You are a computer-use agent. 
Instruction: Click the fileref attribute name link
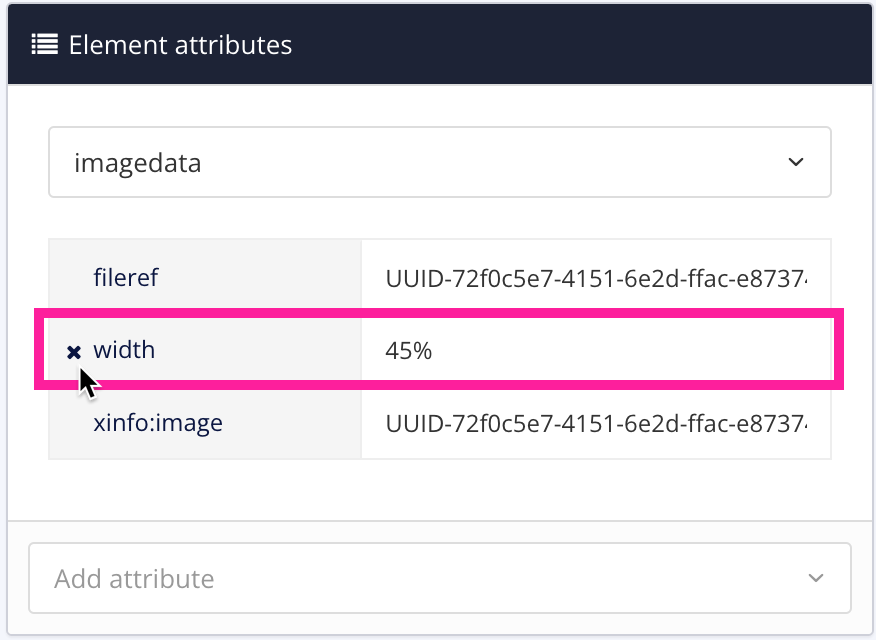pyautogui.click(x=125, y=278)
